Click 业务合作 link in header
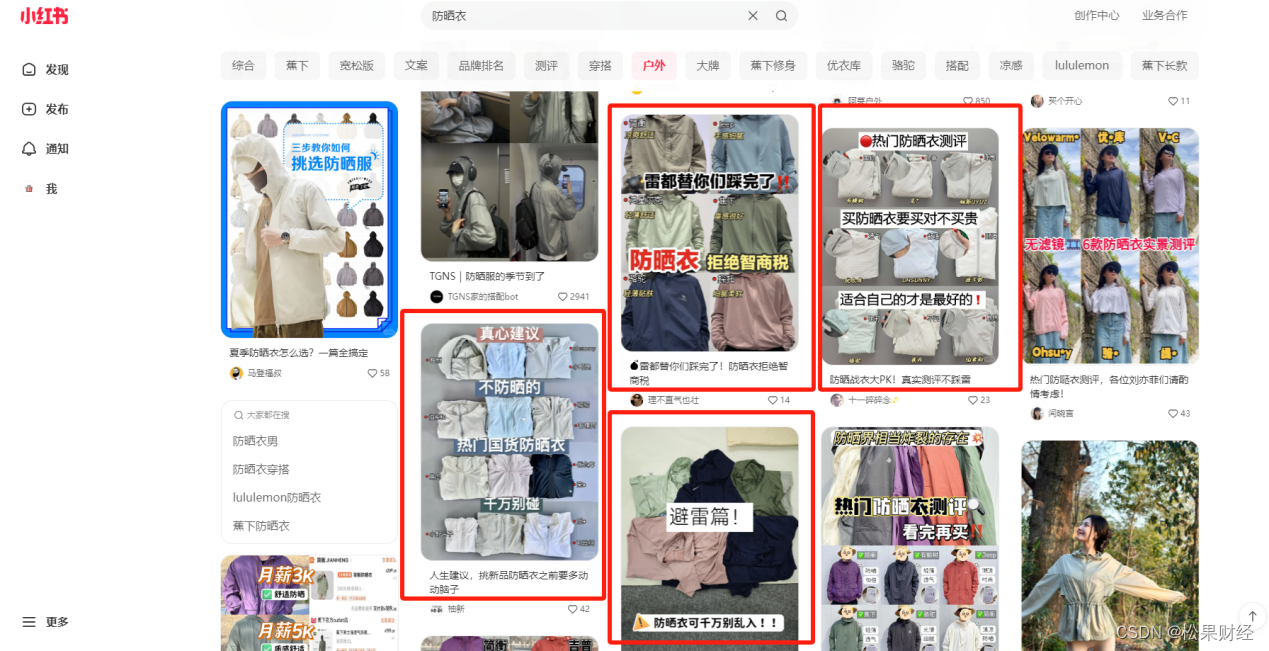Screen dimensions: 1269x651 (1165, 16)
